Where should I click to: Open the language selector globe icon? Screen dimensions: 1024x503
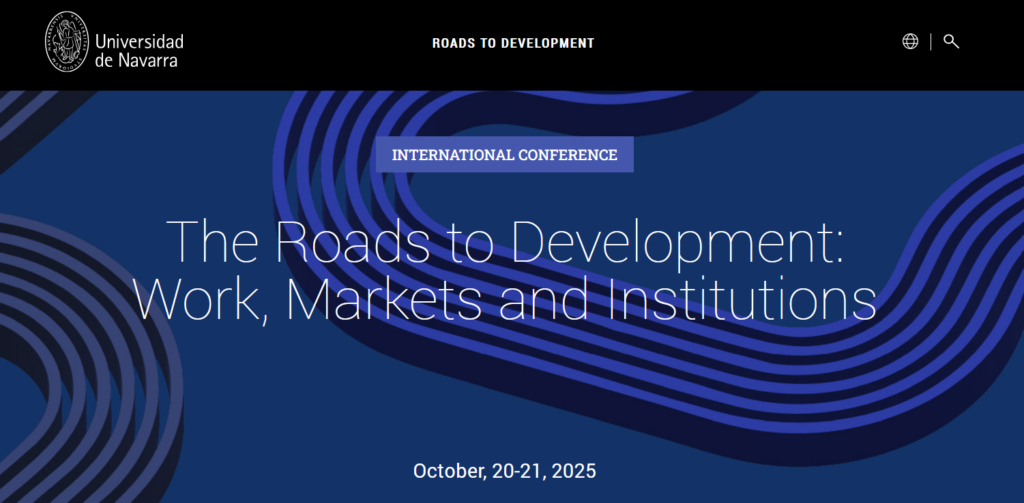point(910,42)
